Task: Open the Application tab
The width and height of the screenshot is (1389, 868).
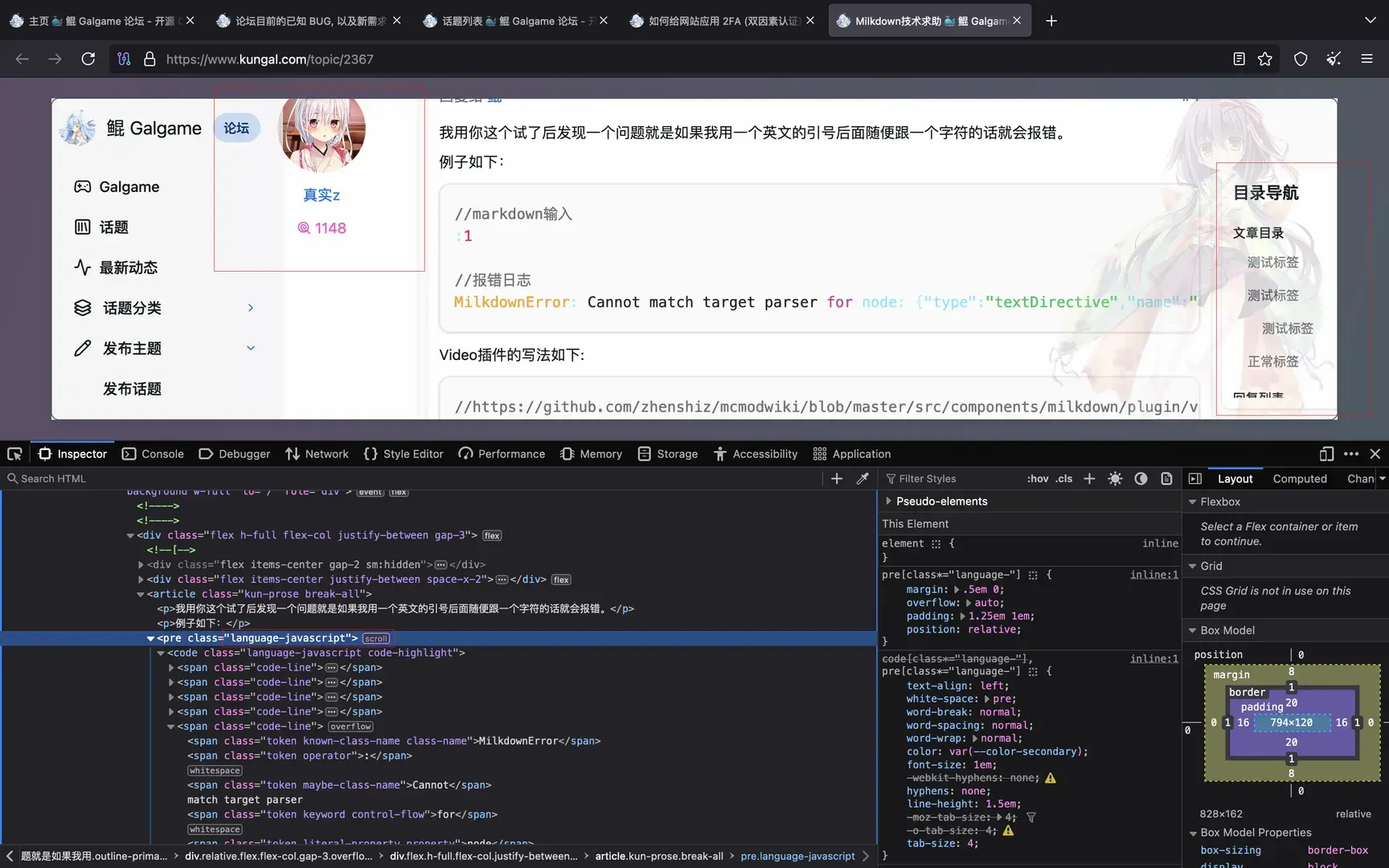Action: click(x=852, y=454)
